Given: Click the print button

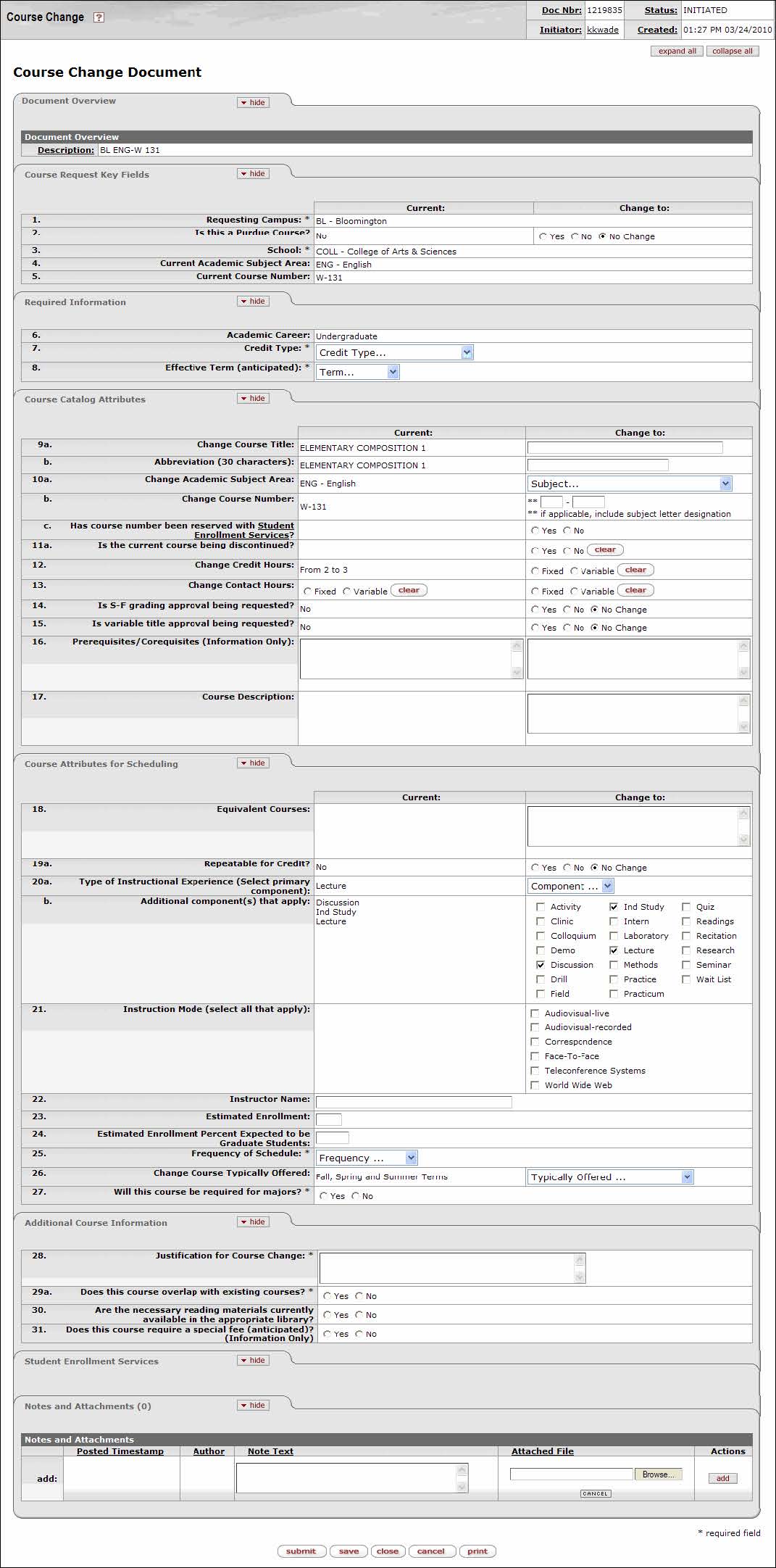Looking at the screenshot, I should click(x=477, y=1551).
